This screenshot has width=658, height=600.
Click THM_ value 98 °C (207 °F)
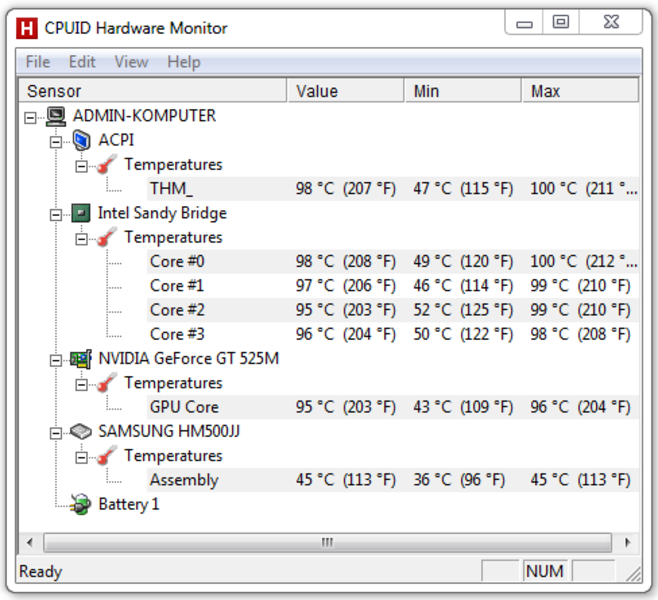point(346,189)
